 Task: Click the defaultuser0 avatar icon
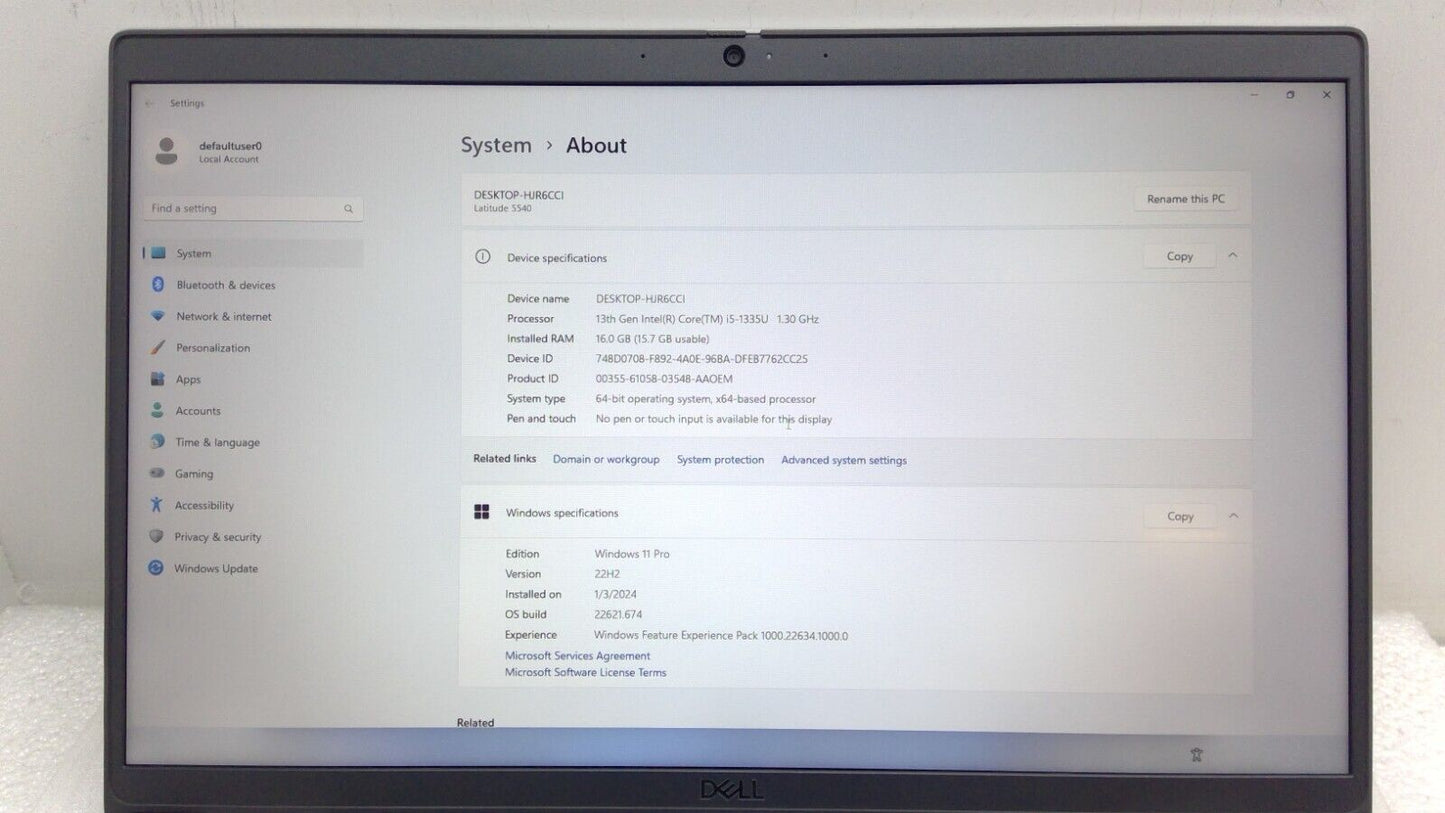[x=167, y=151]
